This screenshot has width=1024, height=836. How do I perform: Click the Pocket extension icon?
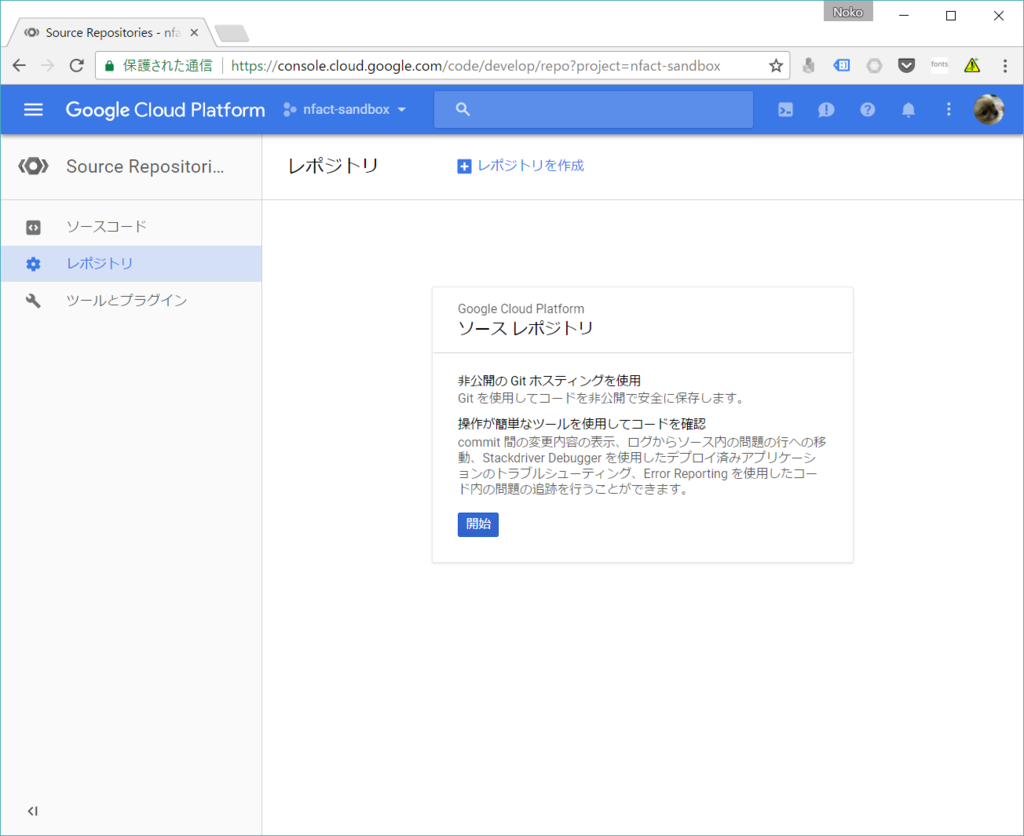(x=906, y=65)
